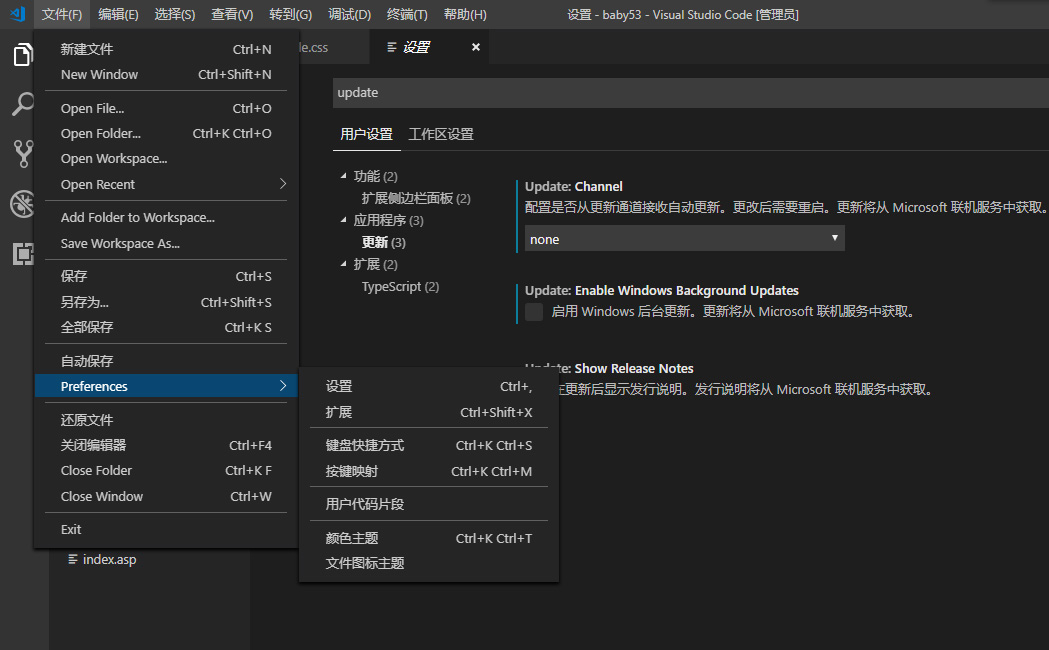Open the Update Channel dropdown
This screenshot has width=1049, height=650.
click(x=684, y=239)
